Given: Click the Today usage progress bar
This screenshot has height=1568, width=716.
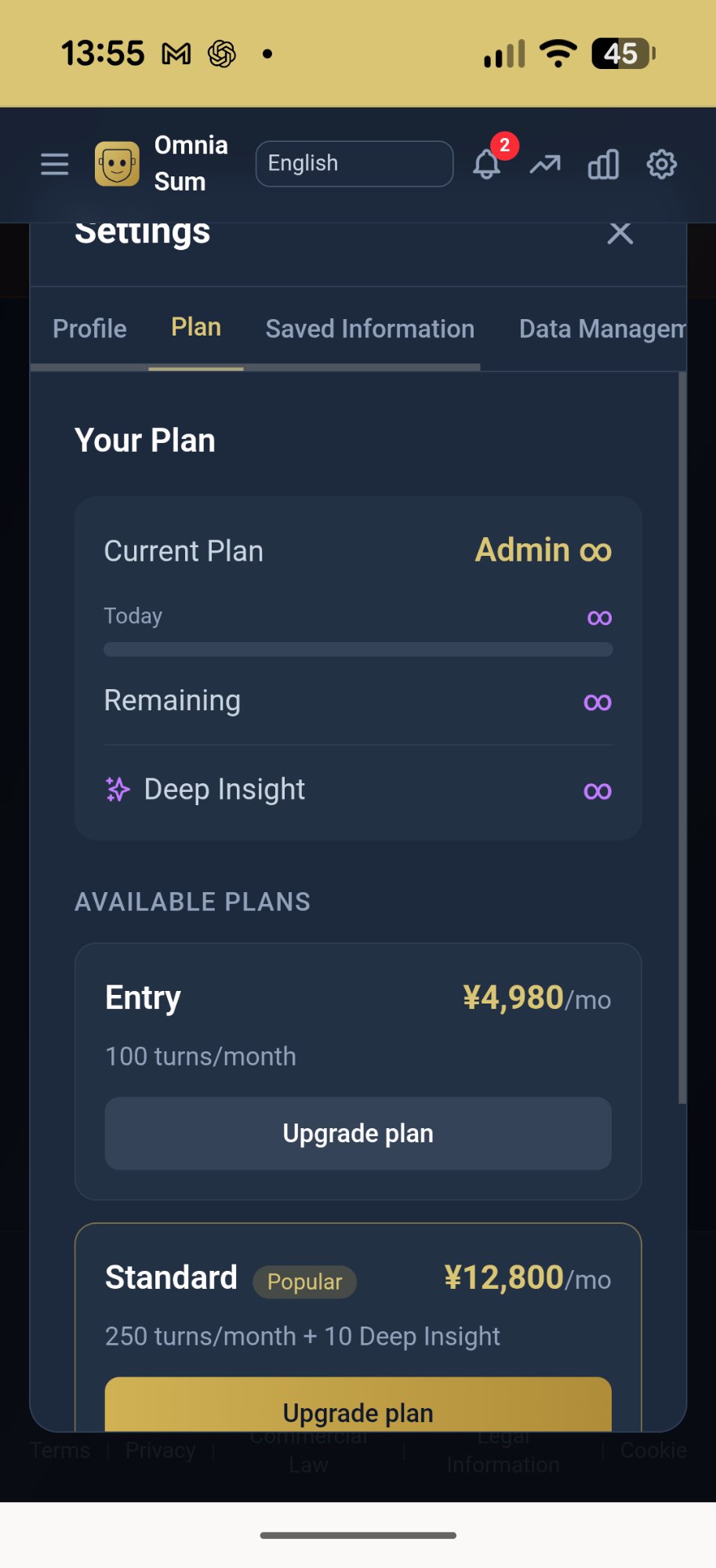Looking at the screenshot, I should 358,649.
